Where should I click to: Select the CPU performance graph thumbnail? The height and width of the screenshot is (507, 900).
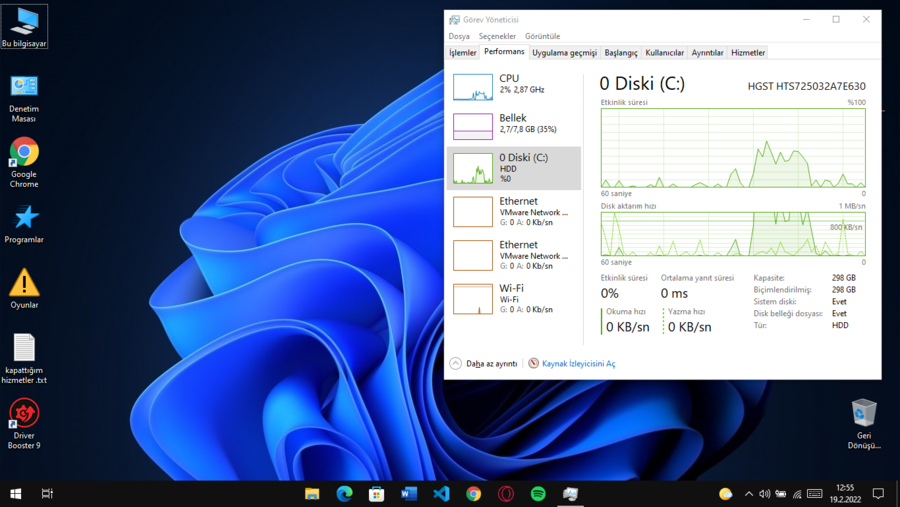[472, 87]
